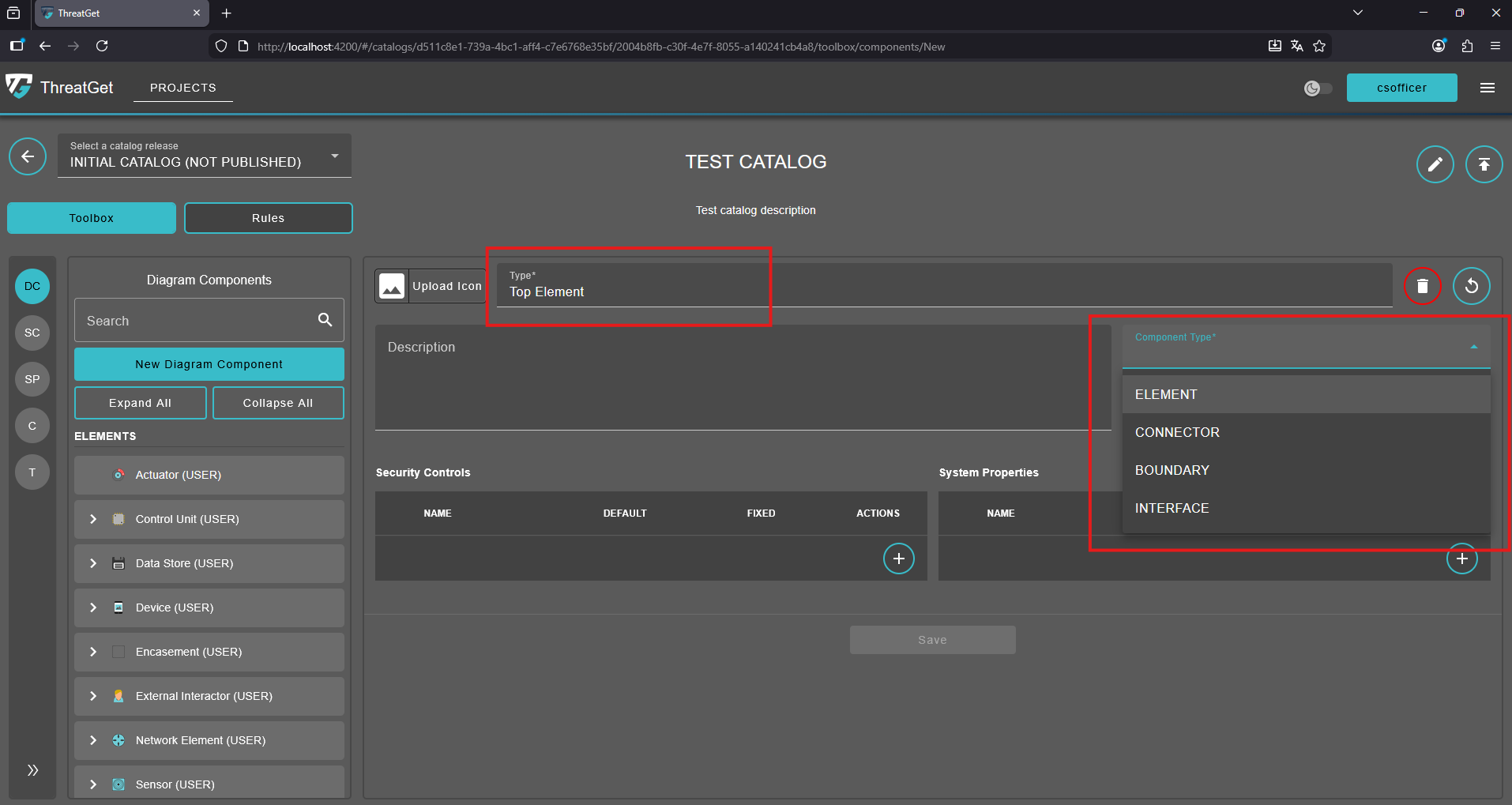Click the Description text field
This screenshot has width=1512, height=805.
[x=731, y=378]
